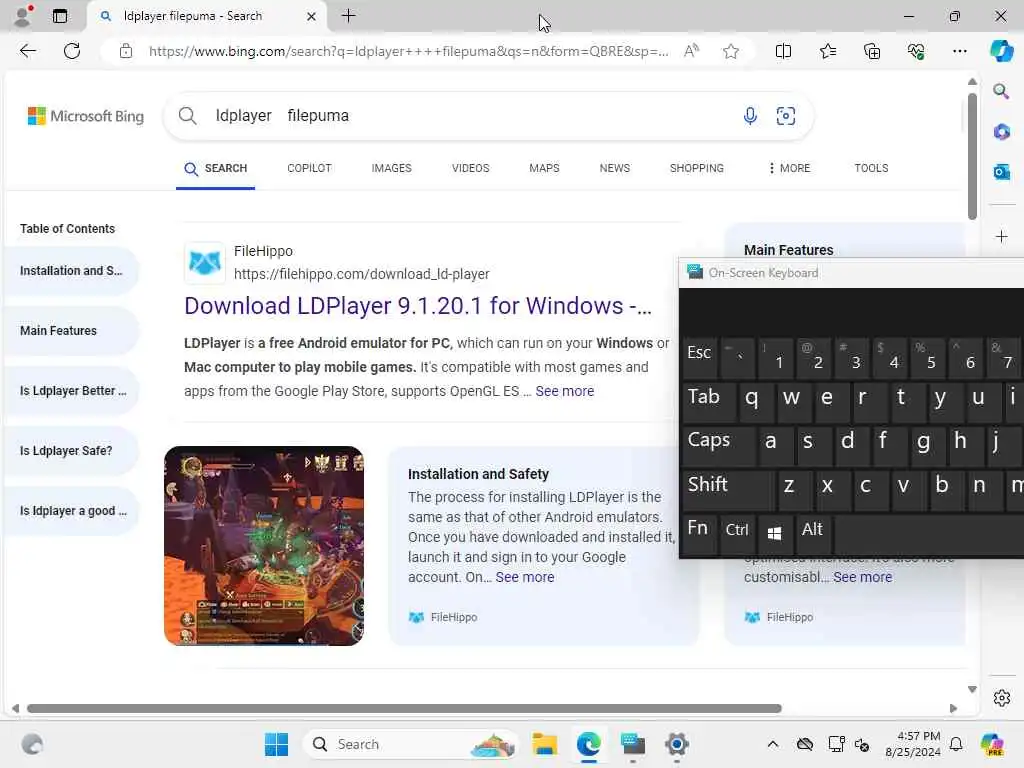Show hidden system tray icons

[x=773, y=744]
